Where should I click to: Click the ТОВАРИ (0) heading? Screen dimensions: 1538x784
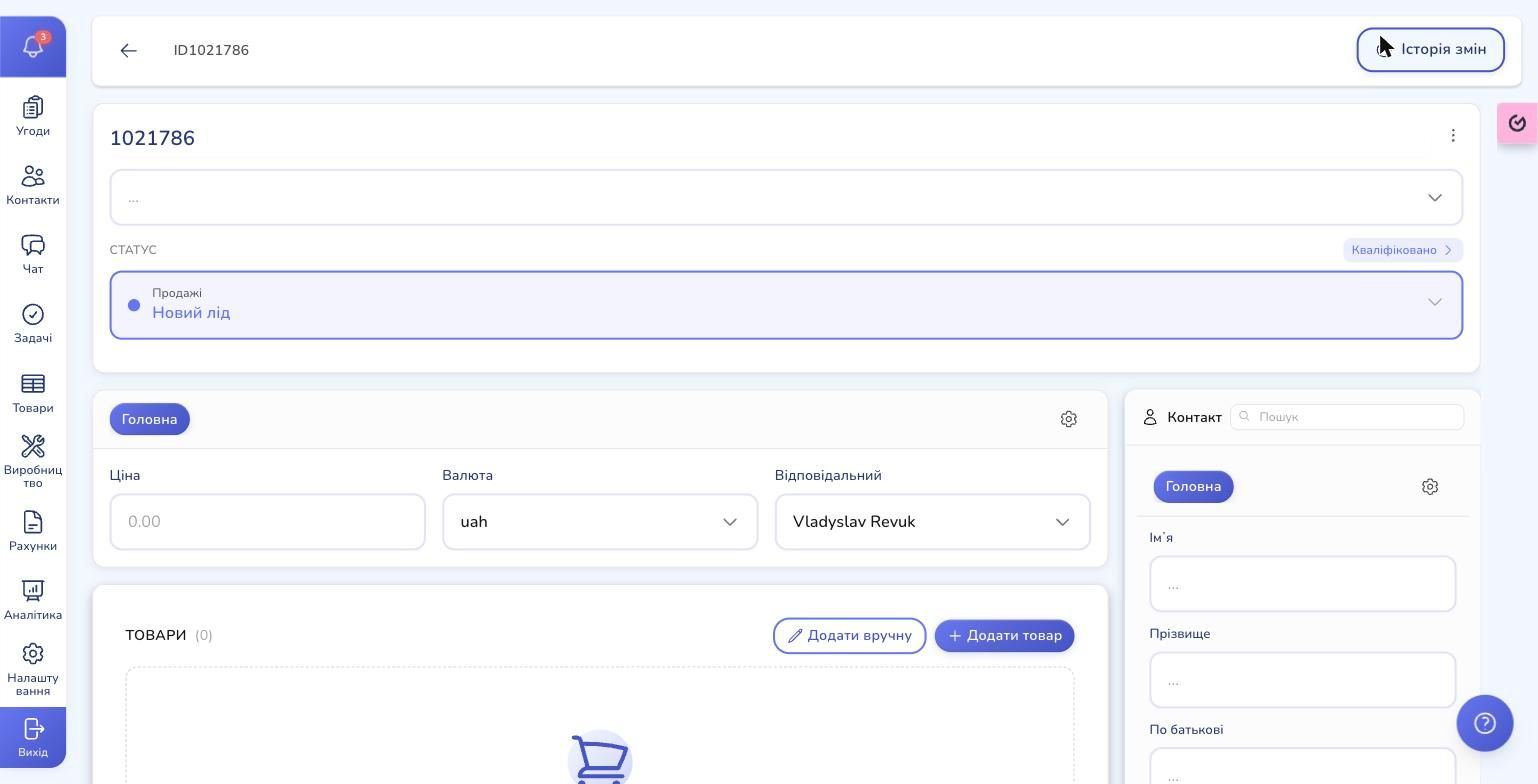tap(169, 635)
